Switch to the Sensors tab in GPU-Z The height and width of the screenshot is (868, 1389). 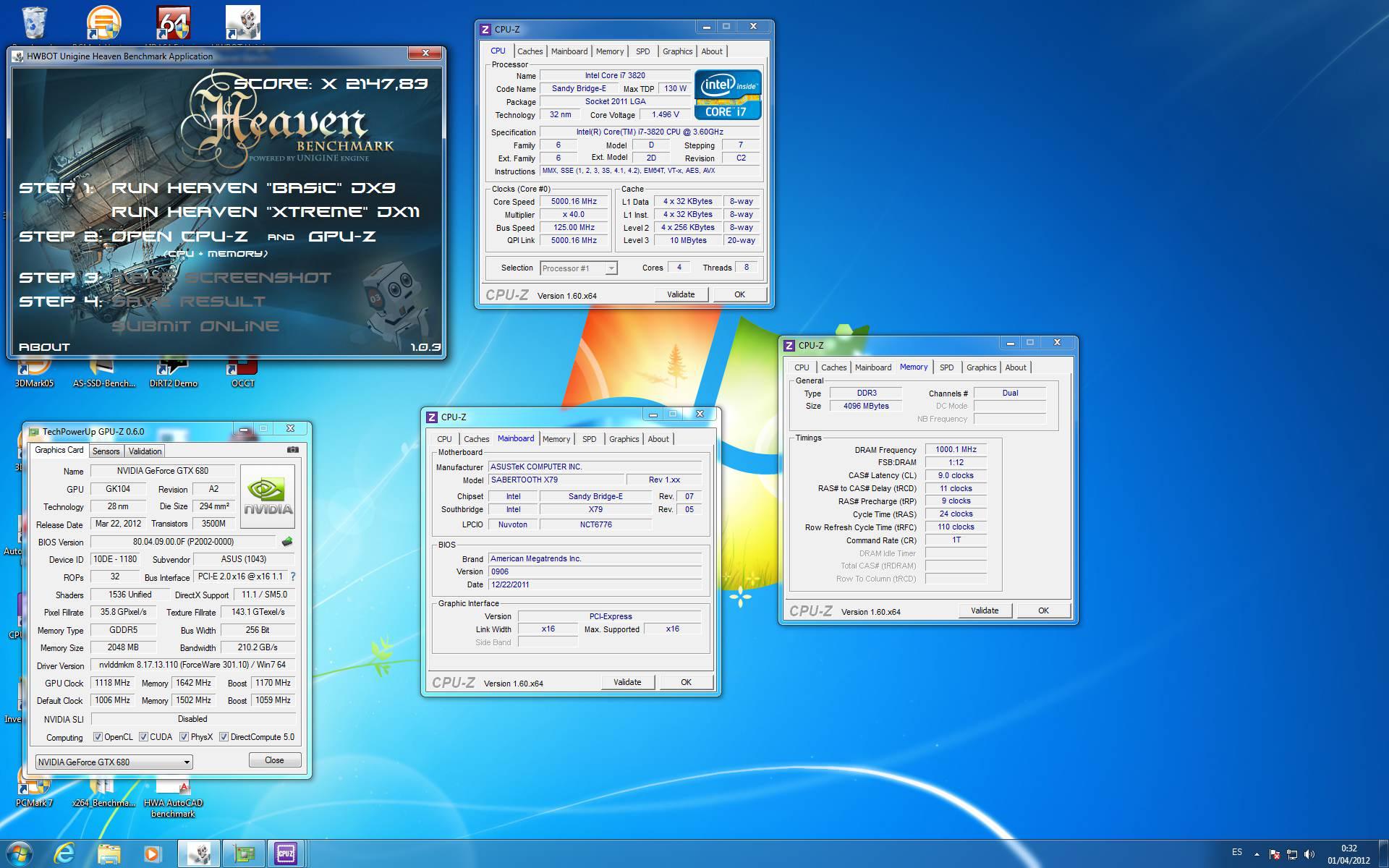tap(106, 451)
